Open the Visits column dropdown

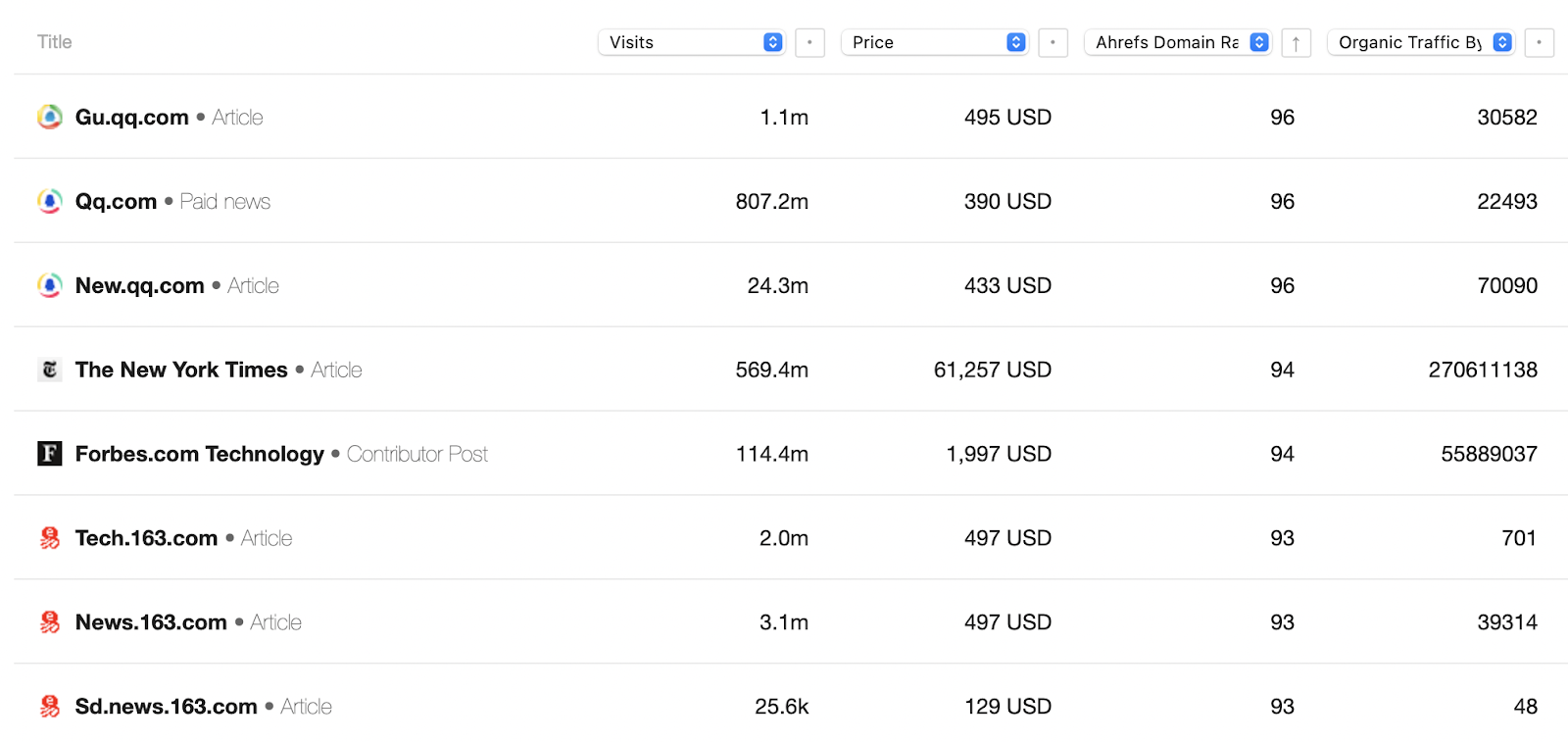coord(692,43)
